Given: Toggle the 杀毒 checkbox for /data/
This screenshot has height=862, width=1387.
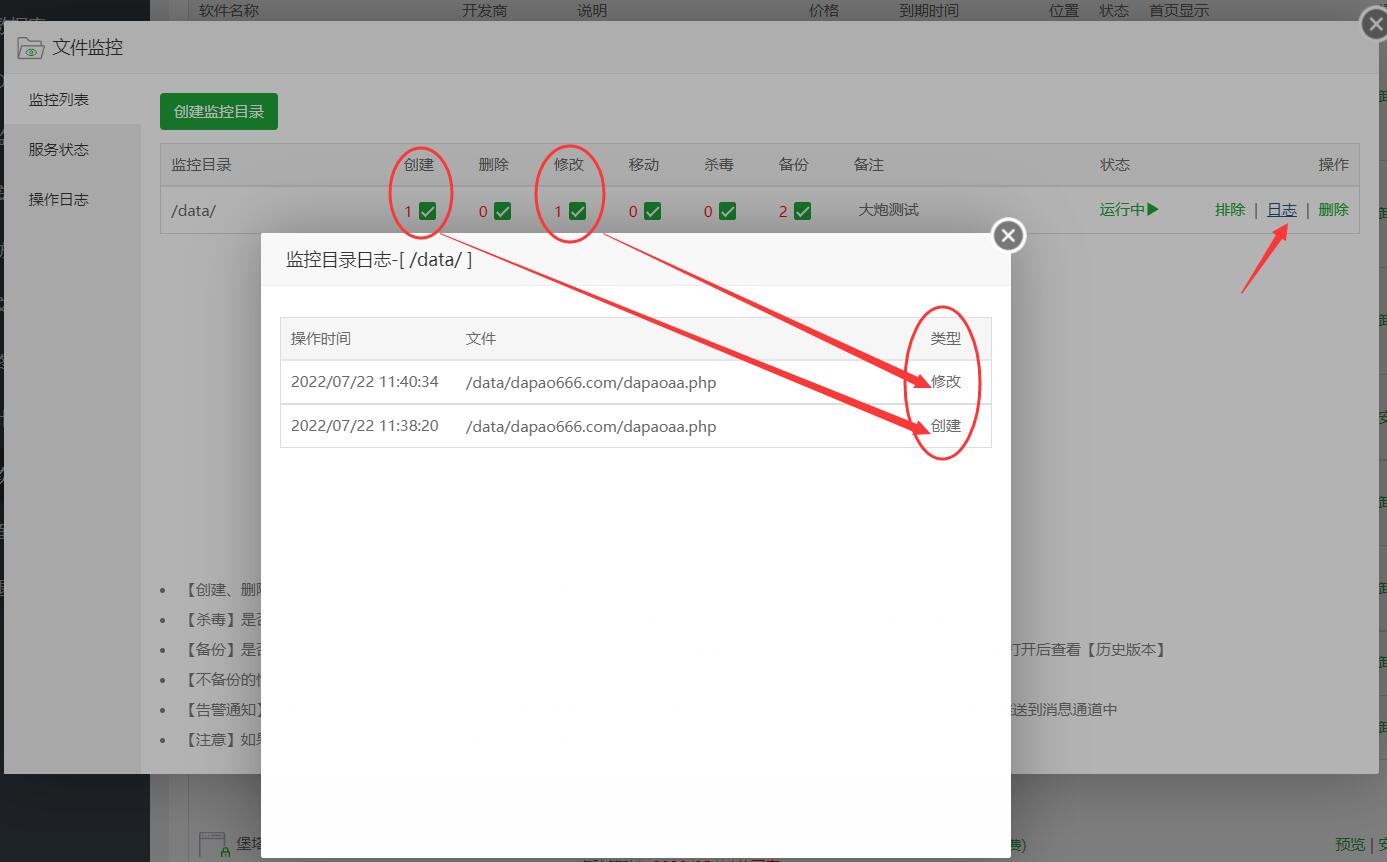Looking at the screenshot, I should coord(728,211).
